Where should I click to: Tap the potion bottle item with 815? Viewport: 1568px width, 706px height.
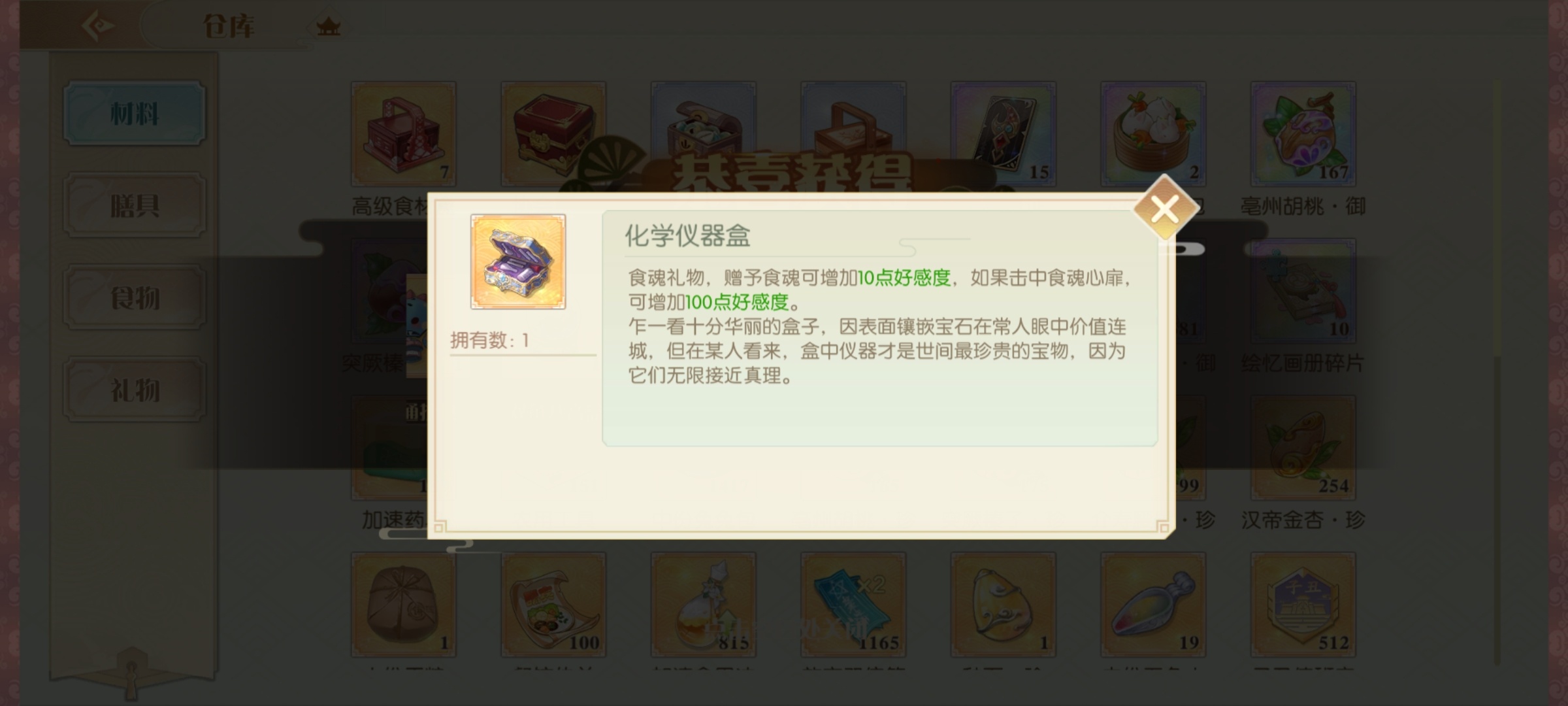click(x=704, y=605)
